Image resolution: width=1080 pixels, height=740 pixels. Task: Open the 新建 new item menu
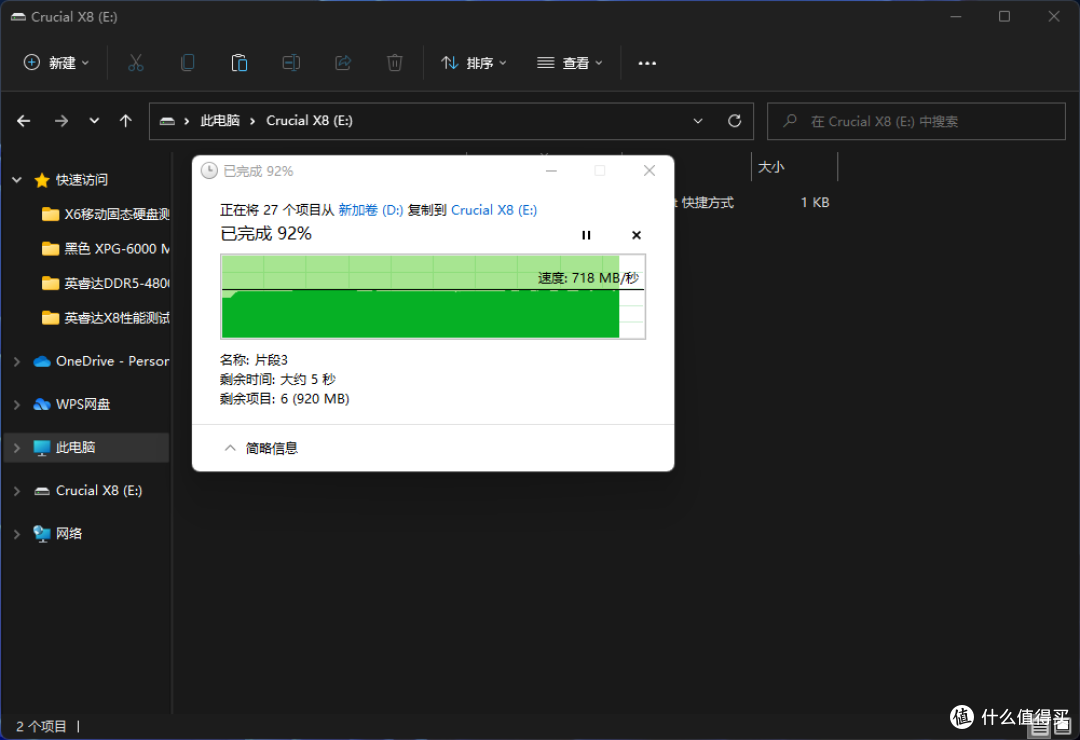point(56,63)
